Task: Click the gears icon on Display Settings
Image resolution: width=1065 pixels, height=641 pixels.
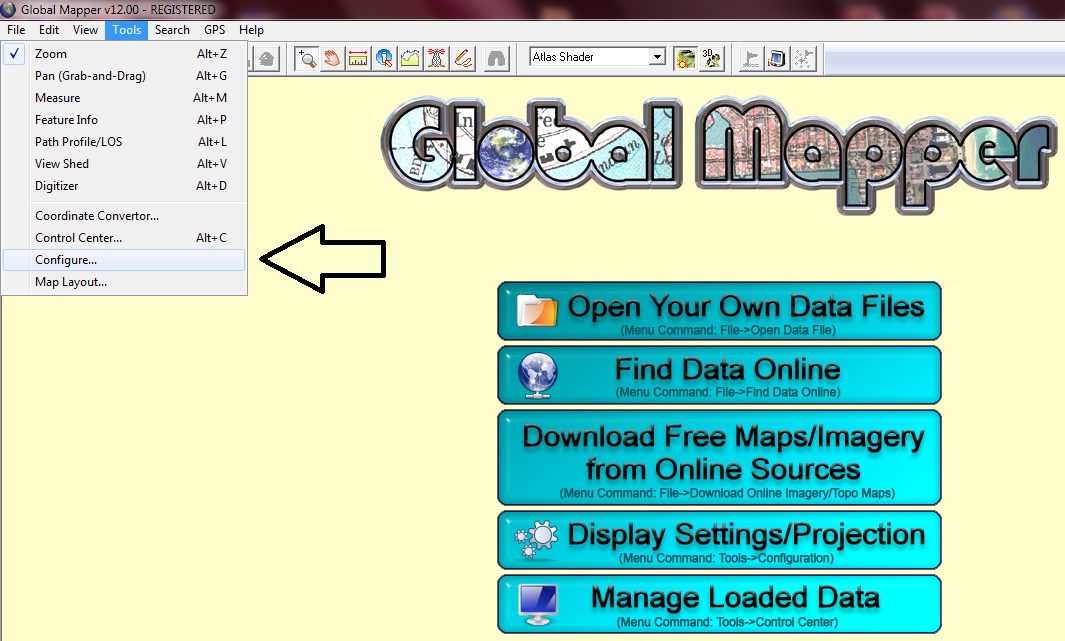Action: click(536, 540)
